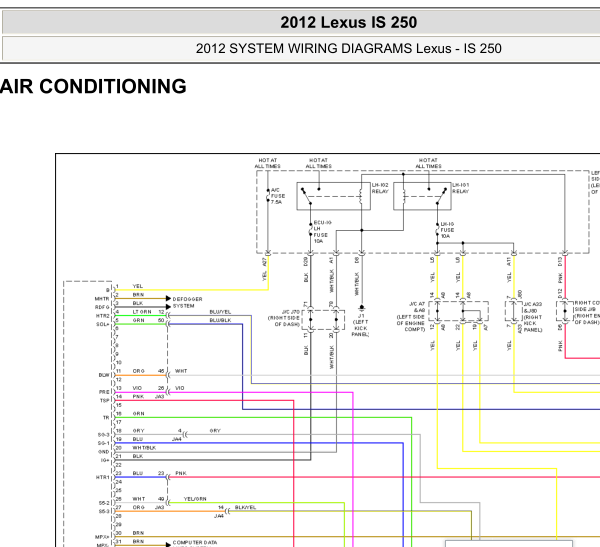The height and width of the screenshot is (547, 600).
Task: Click the "LH-IG1 RELAY" label
Action: (460, 188)
